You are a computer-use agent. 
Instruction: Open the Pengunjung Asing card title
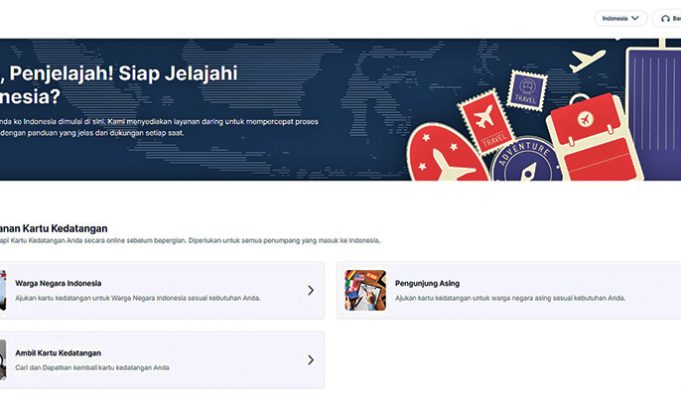pyautogui.click(x=427, y=283)
